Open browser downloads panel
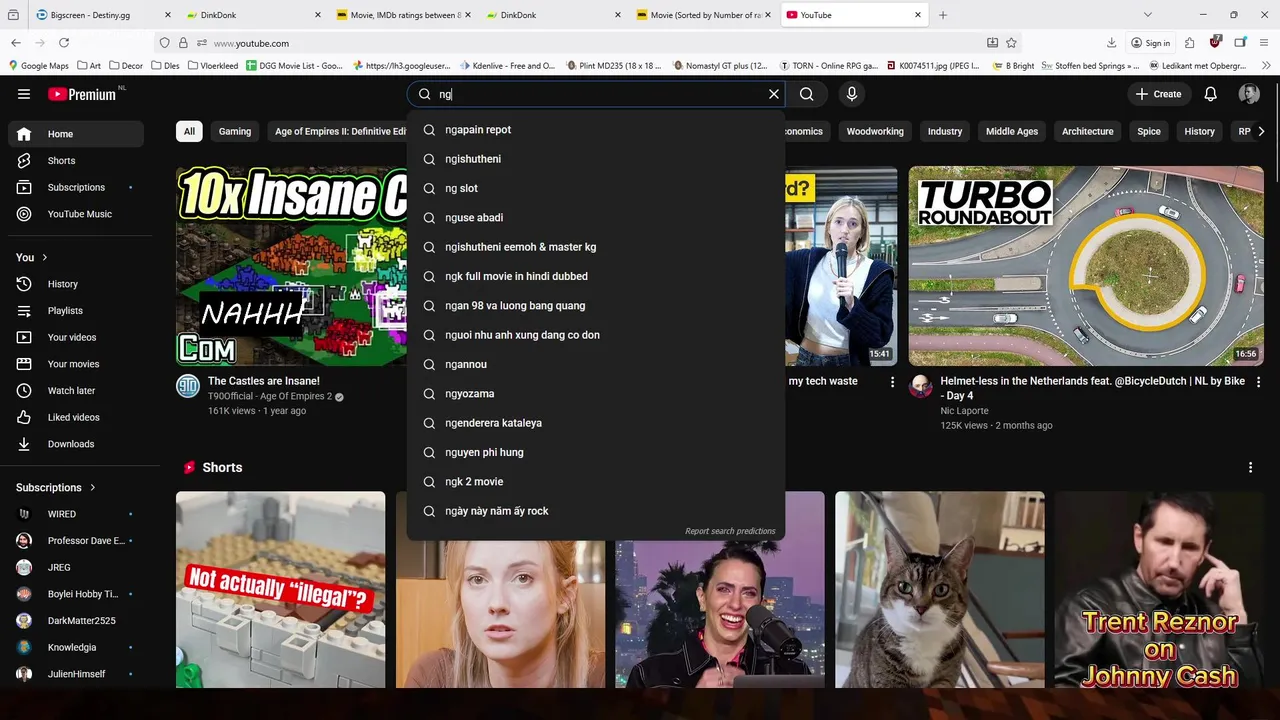 coord(1111,43)
